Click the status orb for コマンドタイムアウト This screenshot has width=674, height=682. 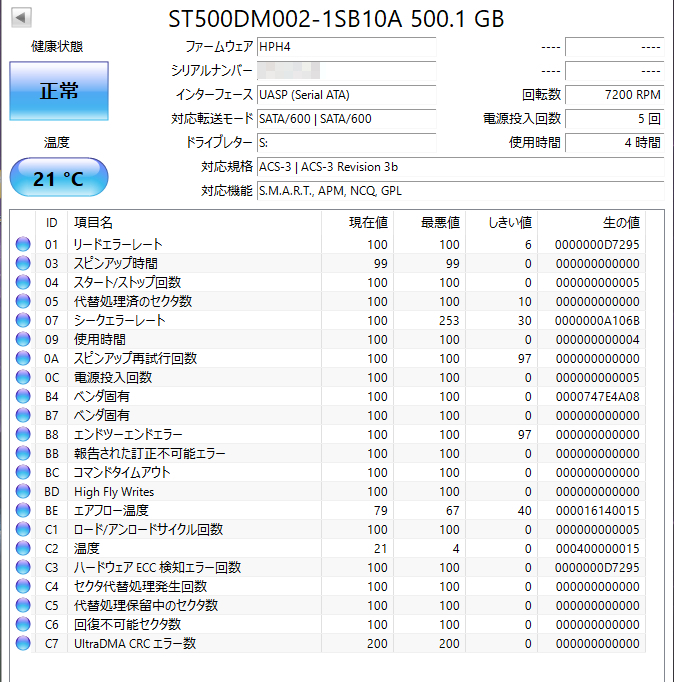[23, 472]
